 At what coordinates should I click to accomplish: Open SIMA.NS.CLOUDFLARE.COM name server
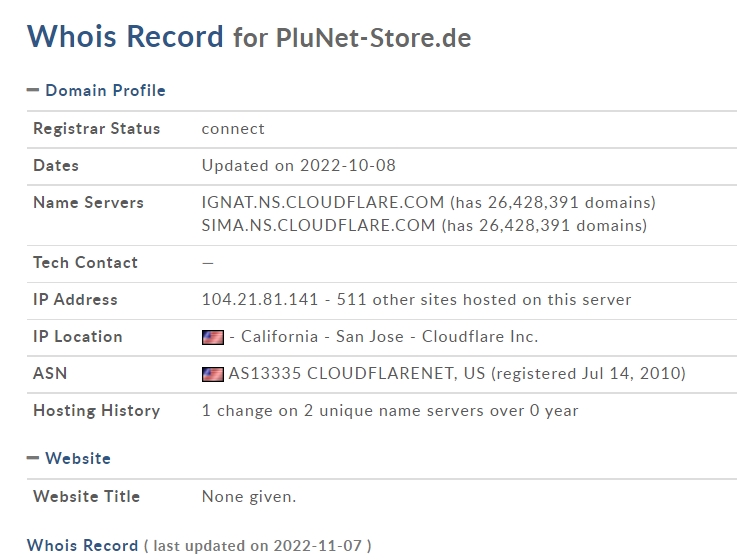click(x=318, y=225)
